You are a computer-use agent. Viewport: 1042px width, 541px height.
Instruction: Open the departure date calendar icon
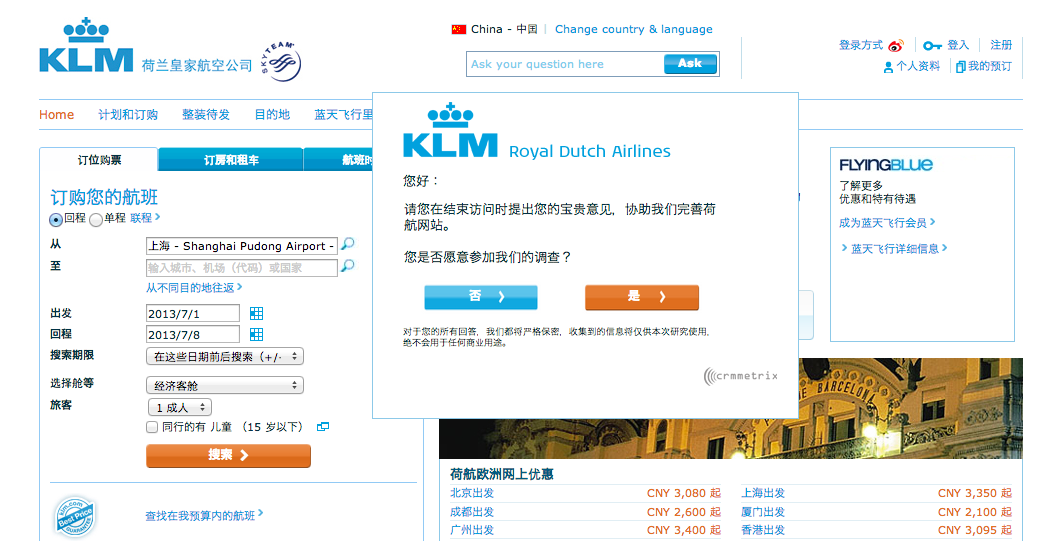pos(257,314)
